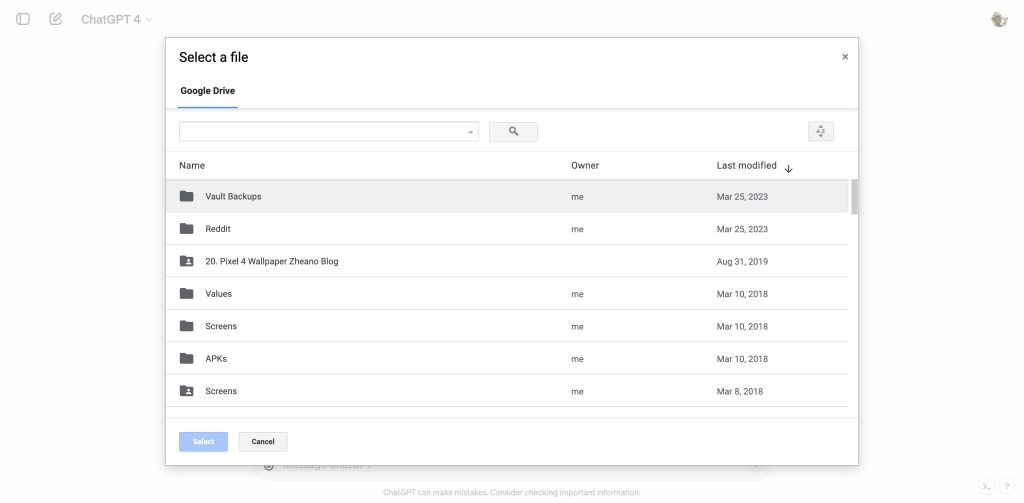Switch to the Google Drive tab
1024x503 pixels.
[x=207, y=91]
